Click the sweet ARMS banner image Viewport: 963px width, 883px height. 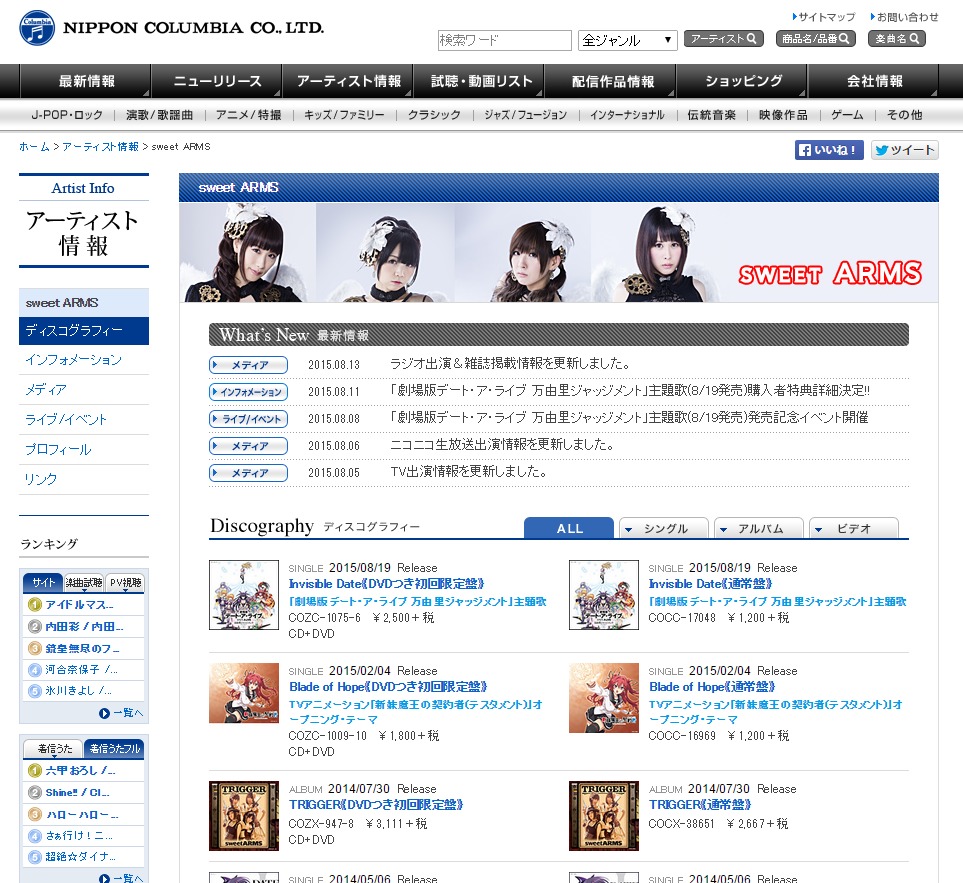tap(559, 252)
